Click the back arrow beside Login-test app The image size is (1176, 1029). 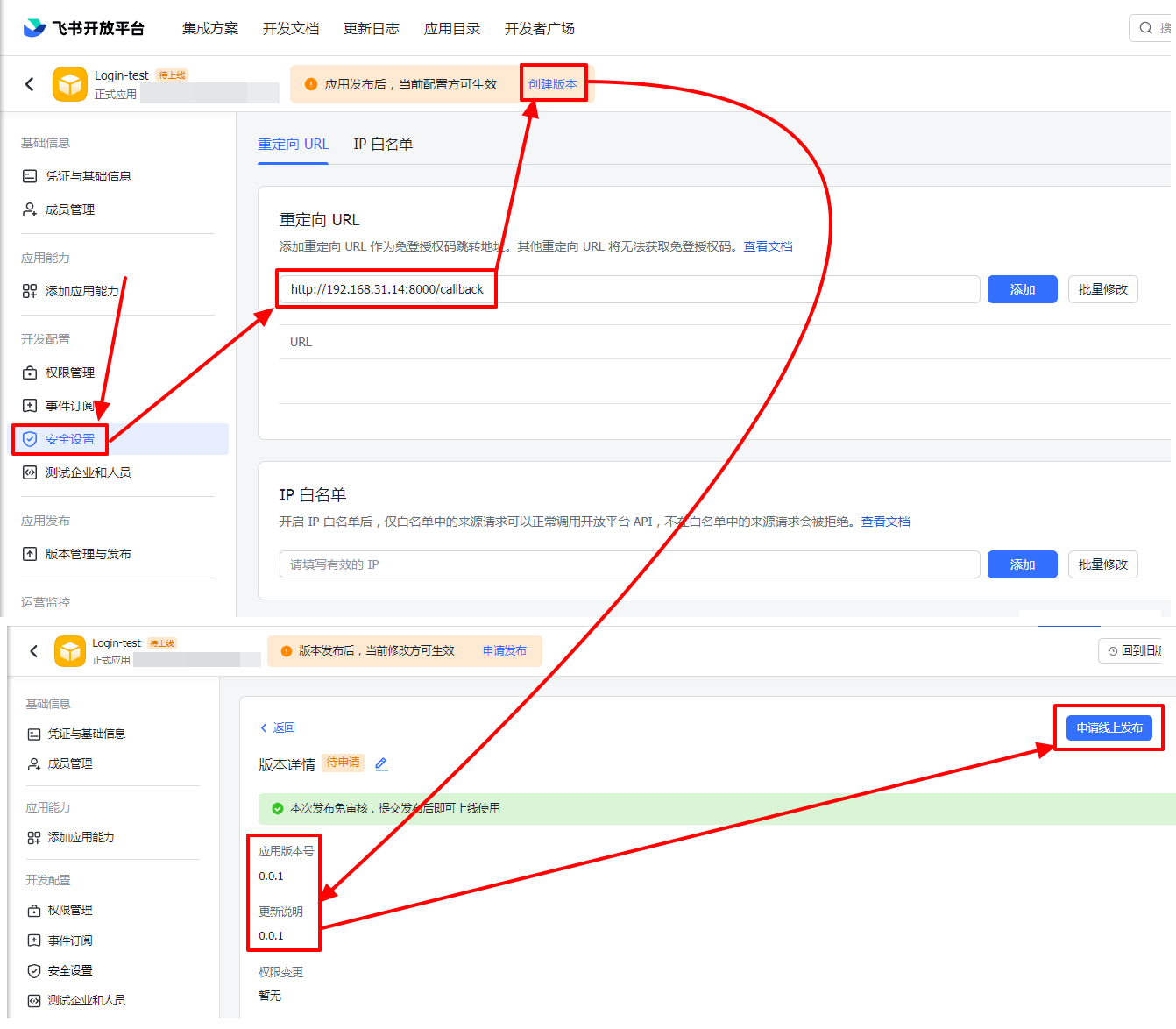tap(30, 84)
